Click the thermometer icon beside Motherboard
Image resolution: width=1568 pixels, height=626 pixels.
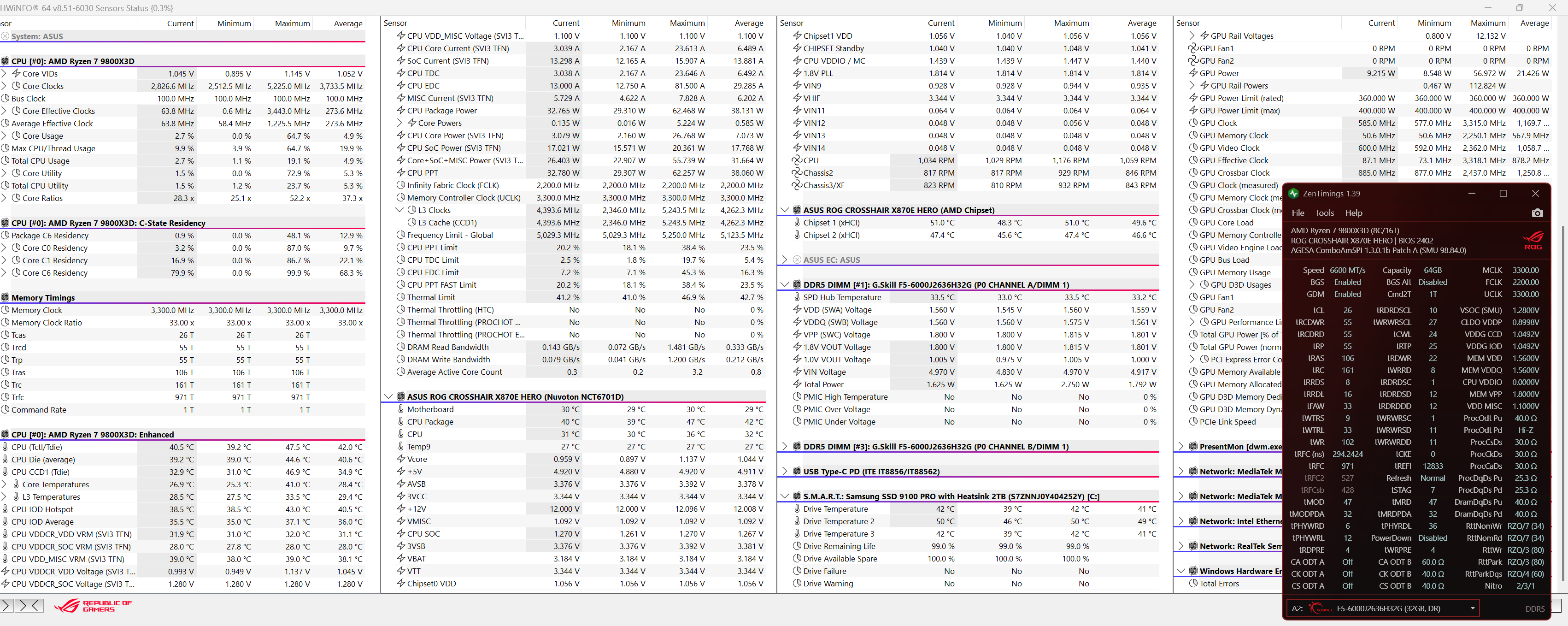(400, 409)
